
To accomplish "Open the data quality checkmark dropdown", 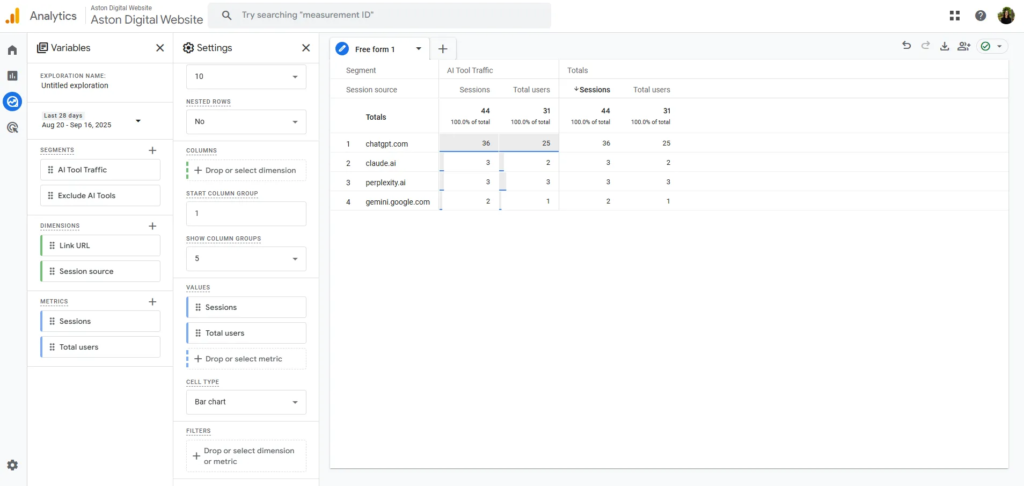I will coord(992,46).
